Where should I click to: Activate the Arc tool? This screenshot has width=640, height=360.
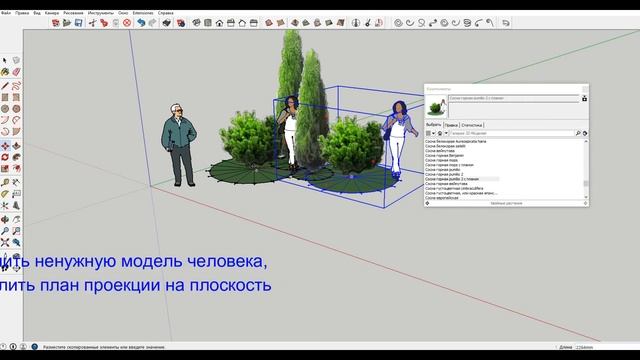(x=5, y=120)
